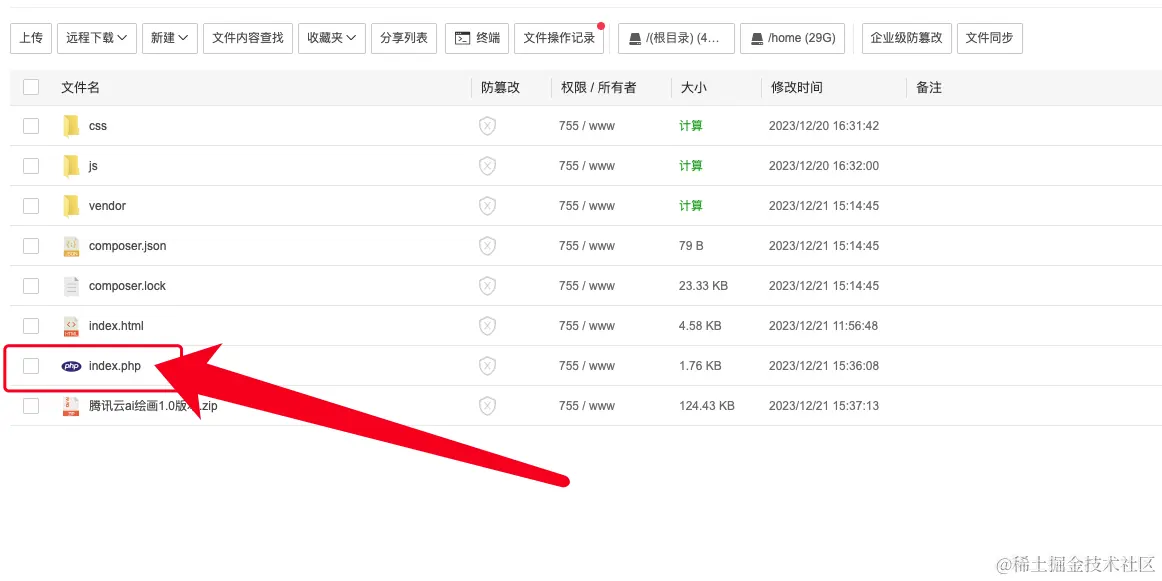Check the select-all checkbox in header
Screen dimensions: 1162x581
(31, 87)
